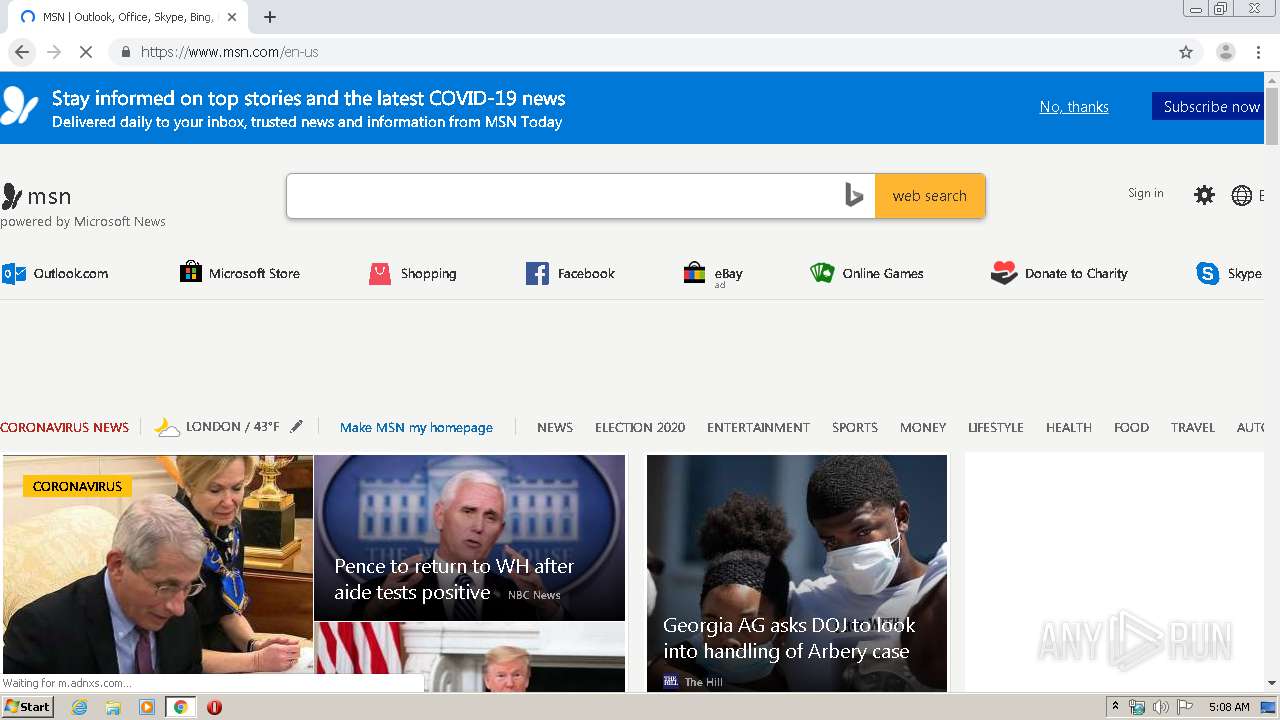Open the MONEY section
1280x720 pixels.
[923, 427]
